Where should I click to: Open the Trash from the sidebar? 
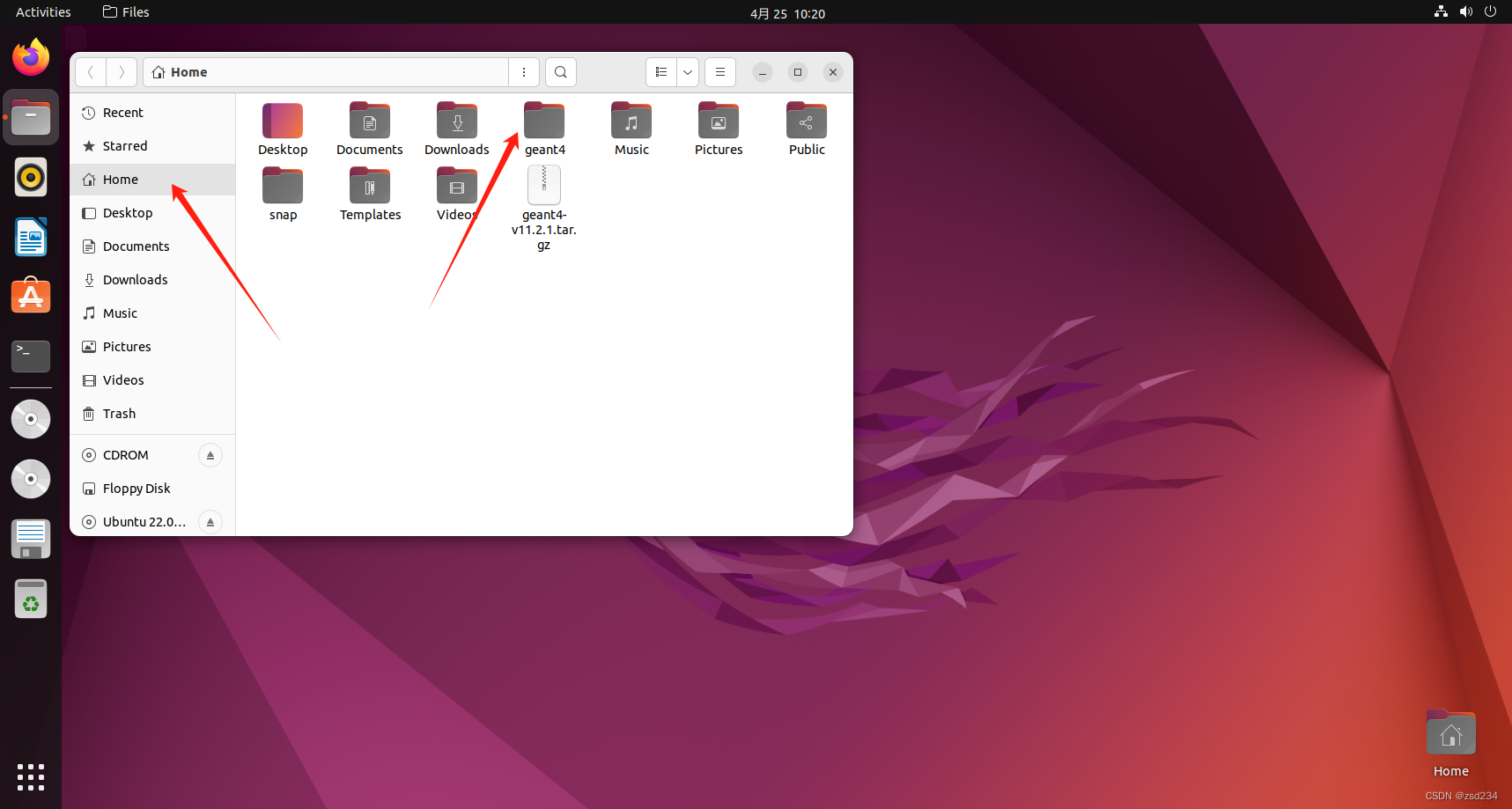(118, 413)
